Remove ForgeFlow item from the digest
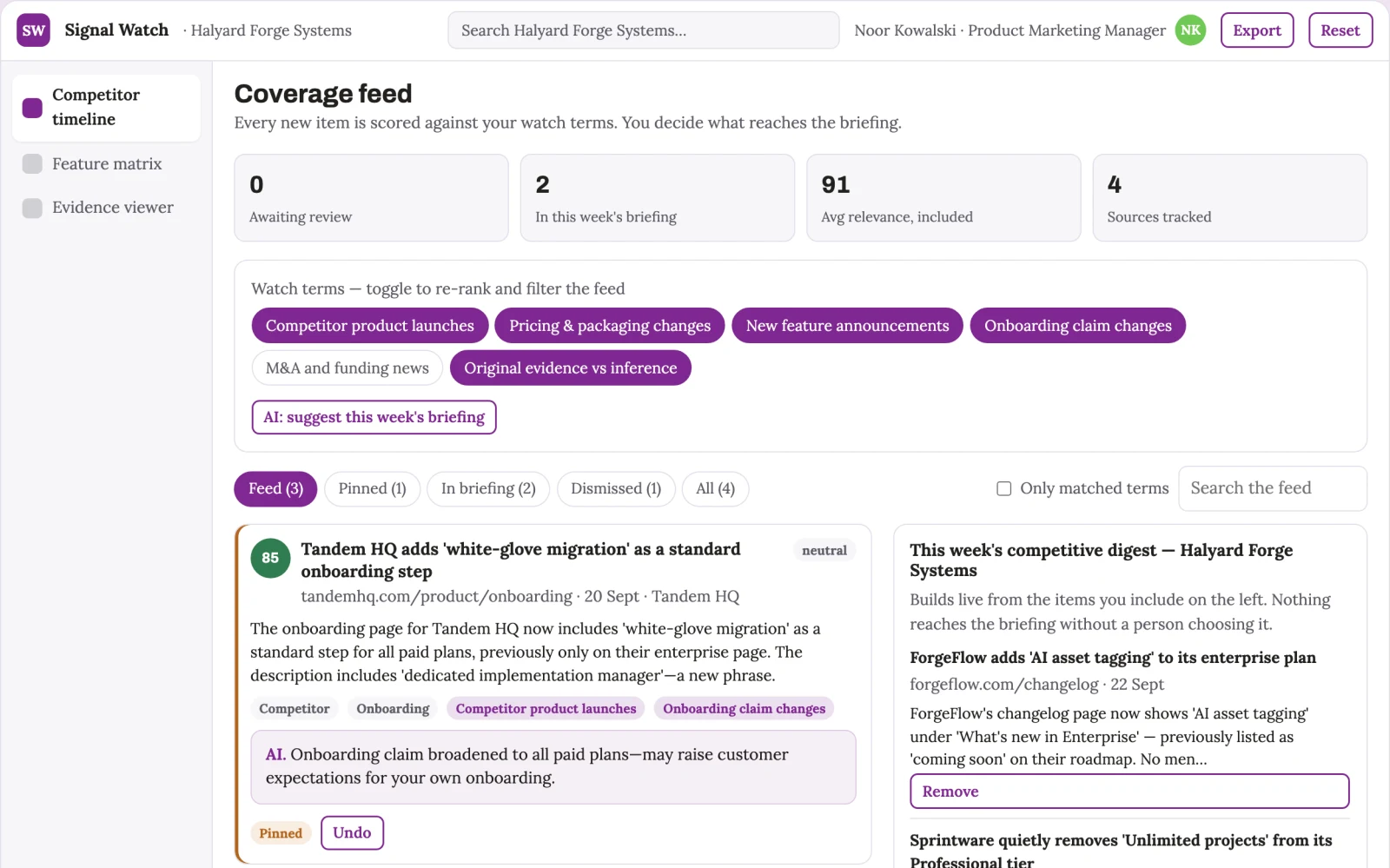Viewport: 1390px width, 868px height. pyautogui.click(x=1129, y=792)
